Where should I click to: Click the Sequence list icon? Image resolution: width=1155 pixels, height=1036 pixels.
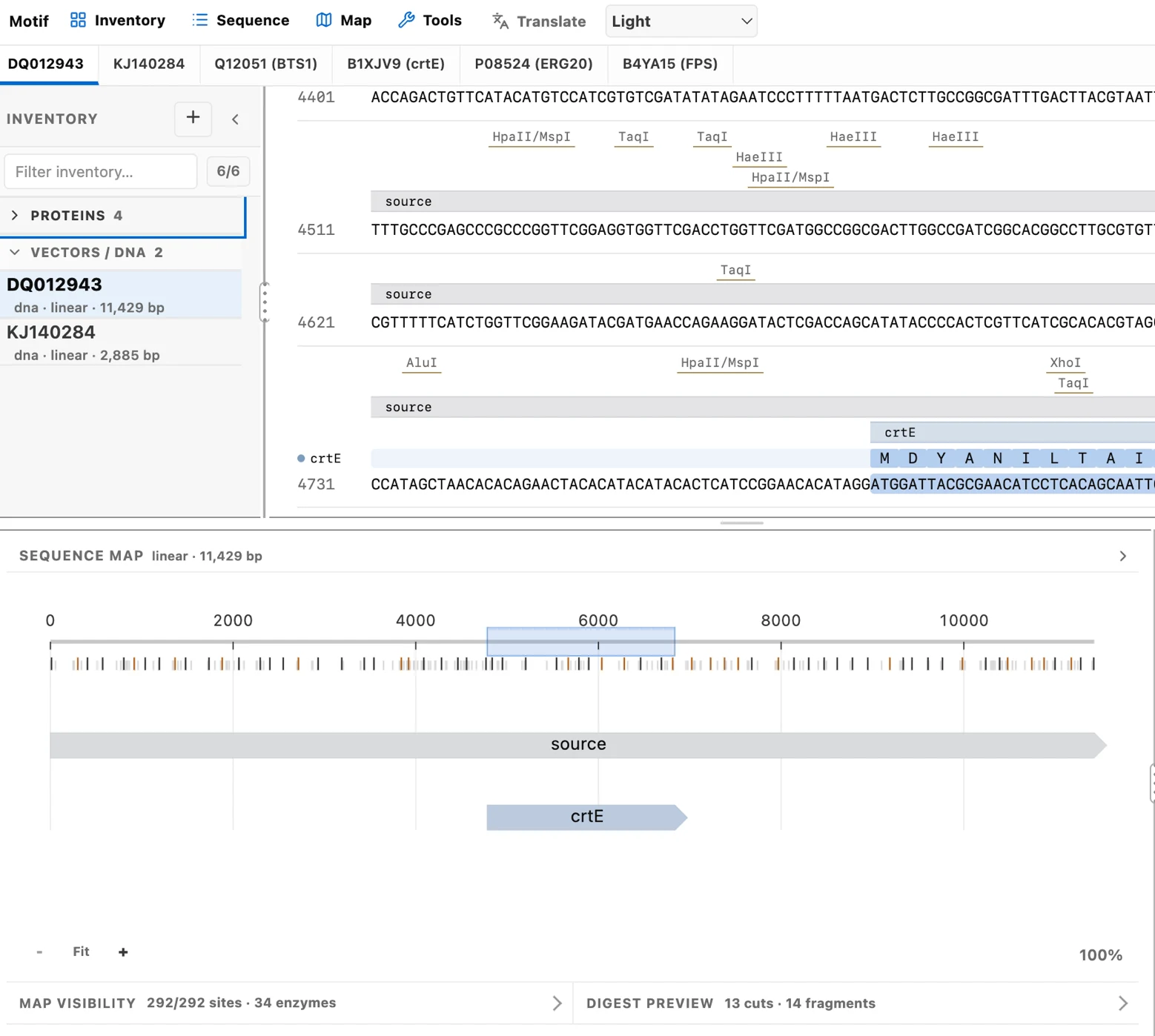[x=199, y=20]
